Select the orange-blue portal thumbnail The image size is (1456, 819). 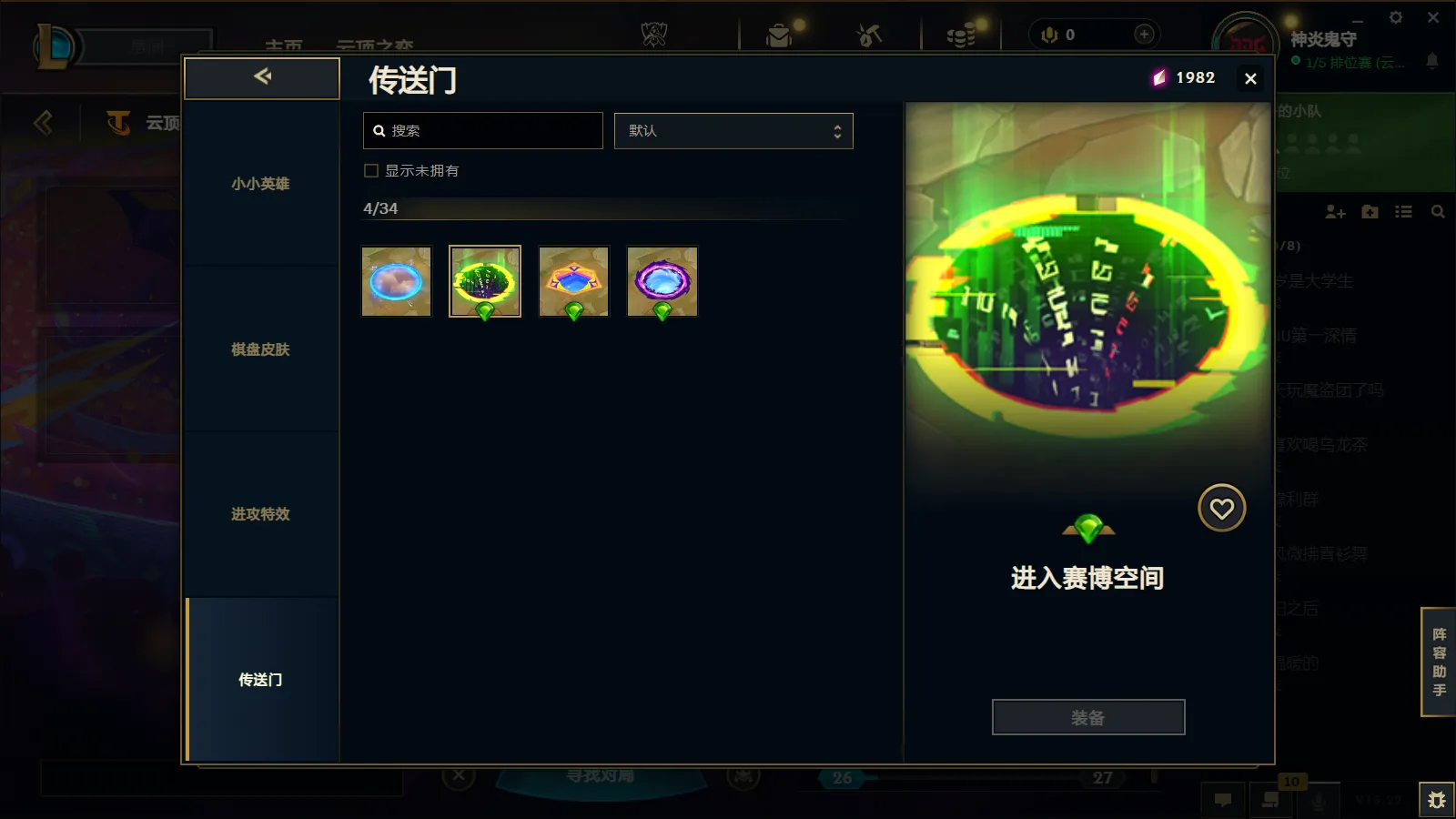tap(573, 281)
